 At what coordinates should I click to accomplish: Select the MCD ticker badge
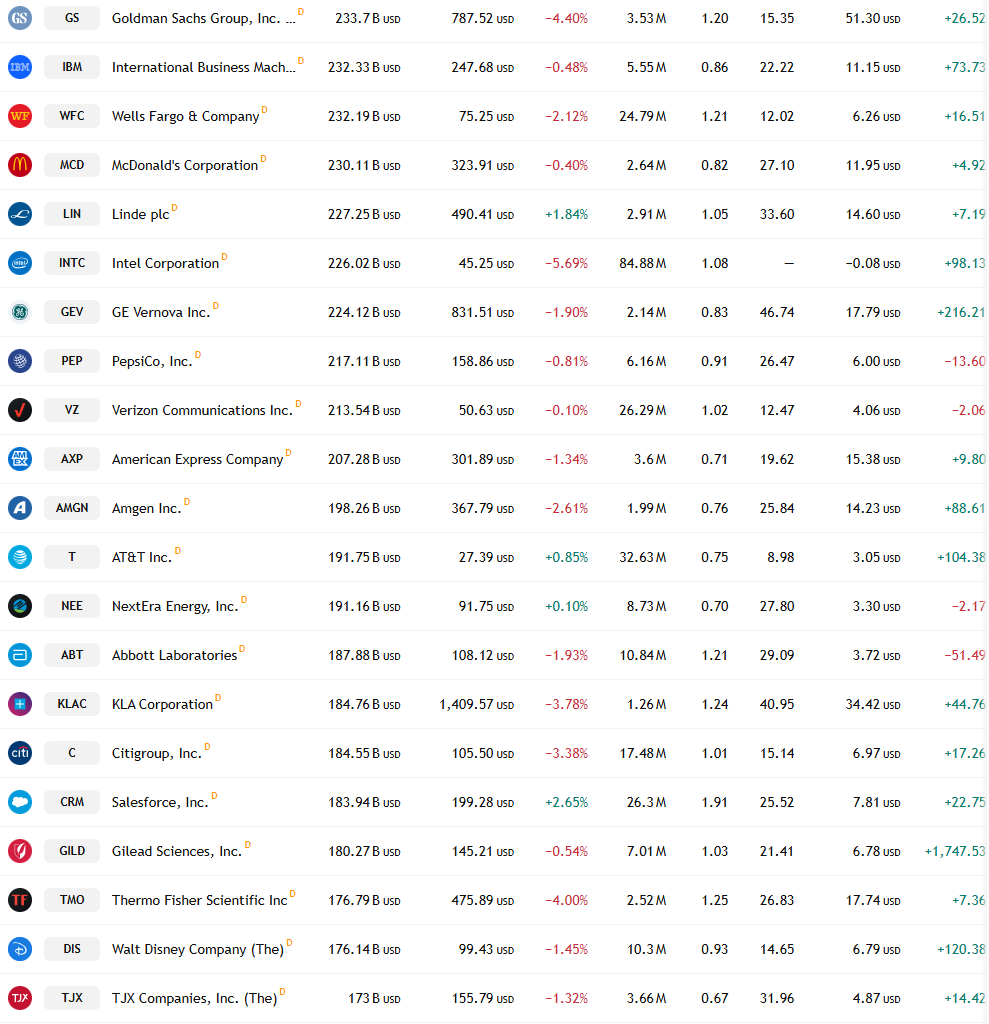[72, 165]
